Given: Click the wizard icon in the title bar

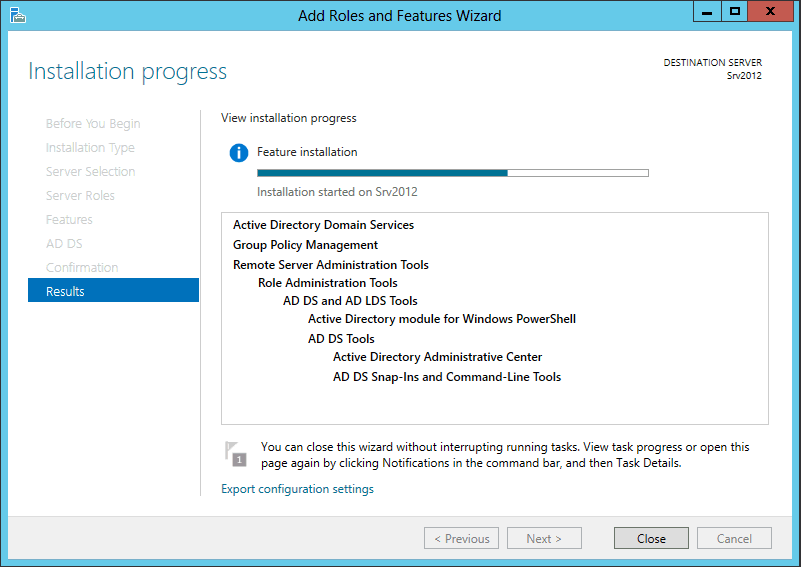Looking at the screenshot, I should [x=17, y=15].
